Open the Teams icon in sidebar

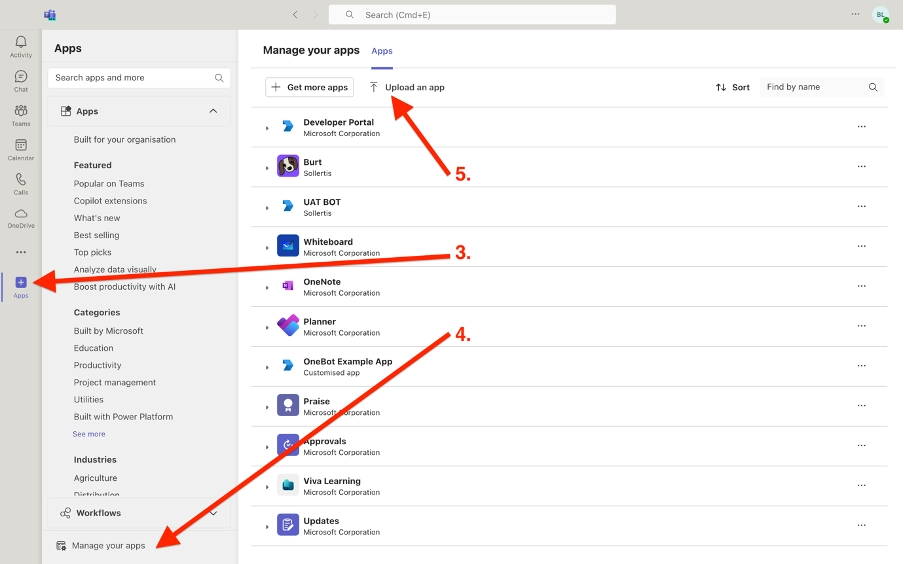pyautogui.click(x=21, y=110)
